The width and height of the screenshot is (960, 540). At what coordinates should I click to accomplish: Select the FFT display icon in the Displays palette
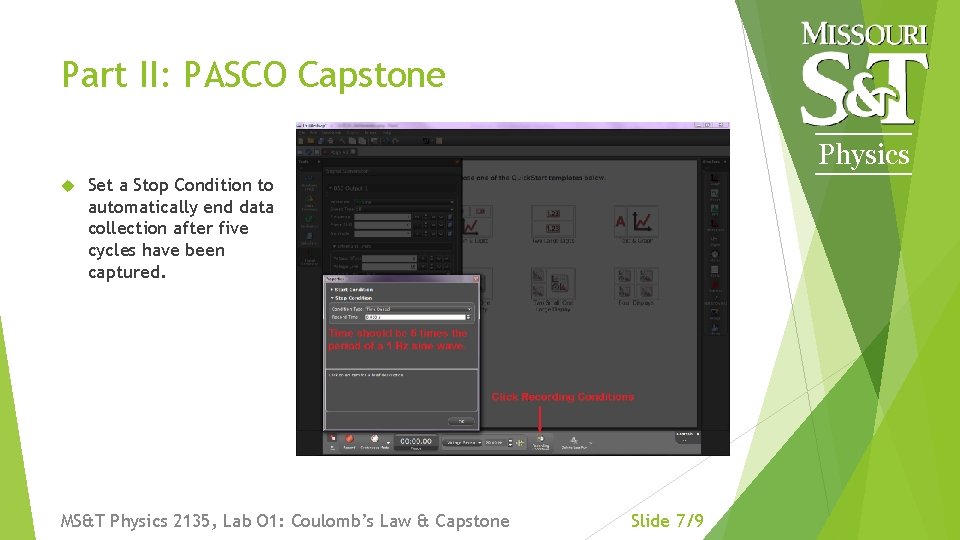point(714,210)
